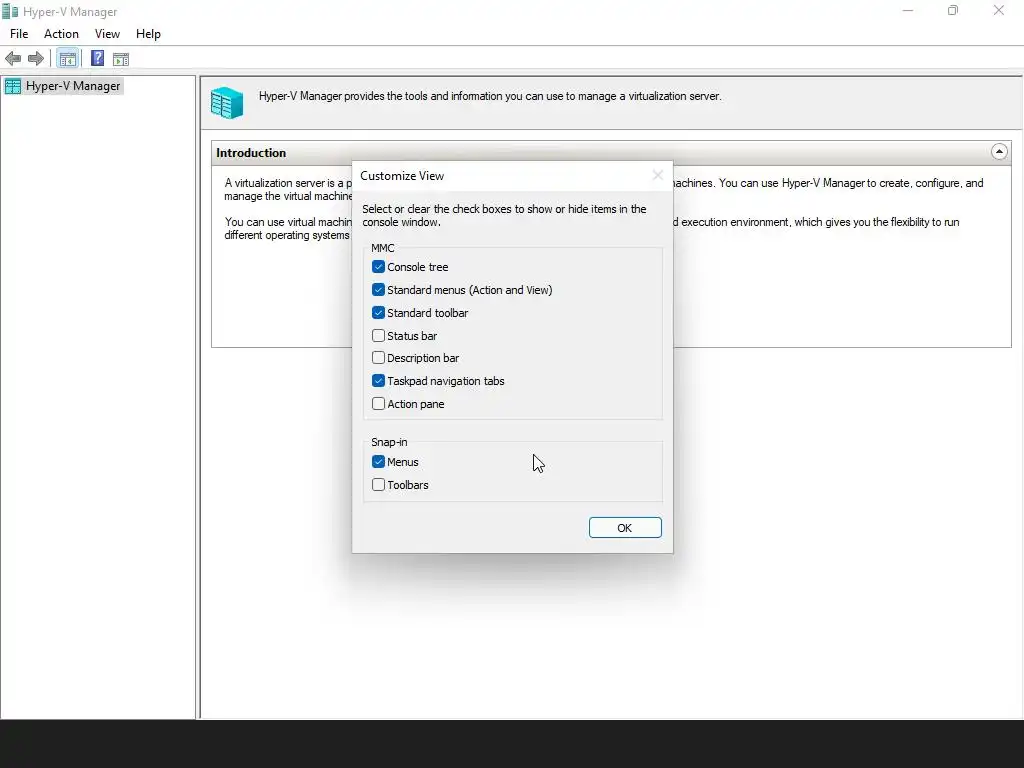
Task: Open the View menu
Action: tap(107, 34)
